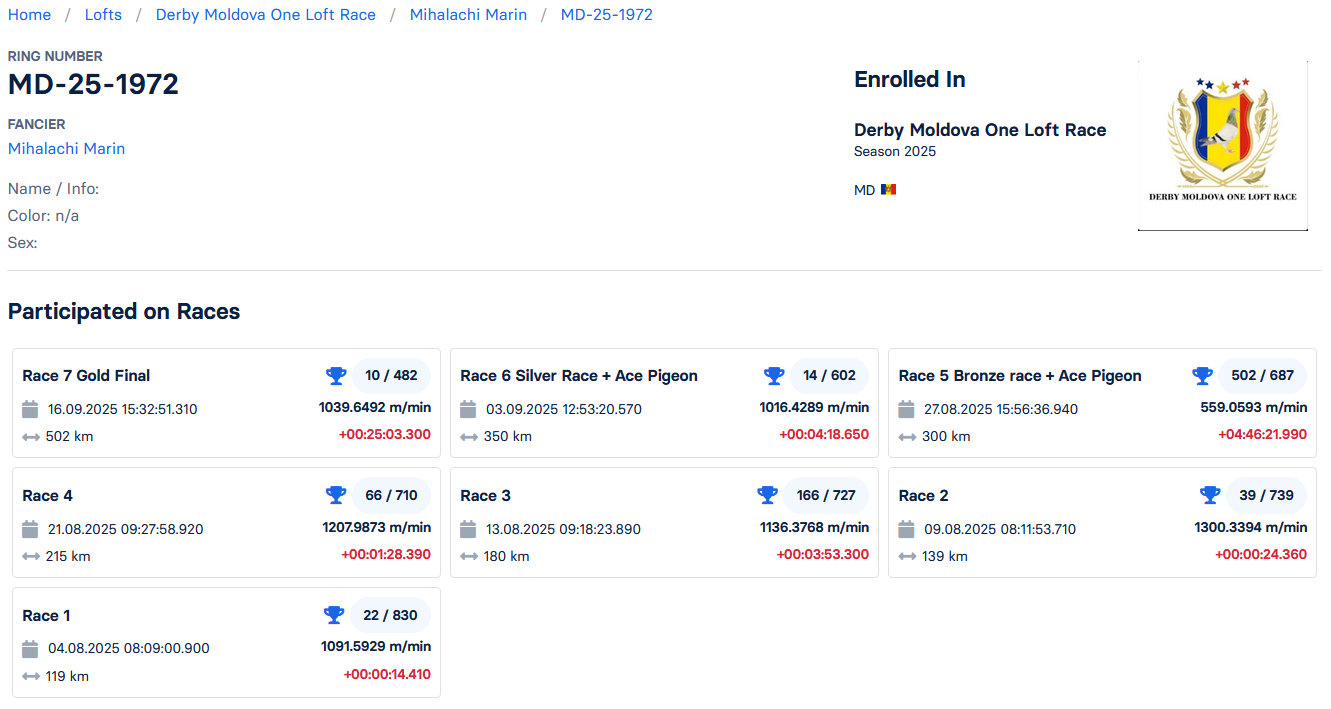Open fancier Mihalachi Marin profile link

pos(66,149)
